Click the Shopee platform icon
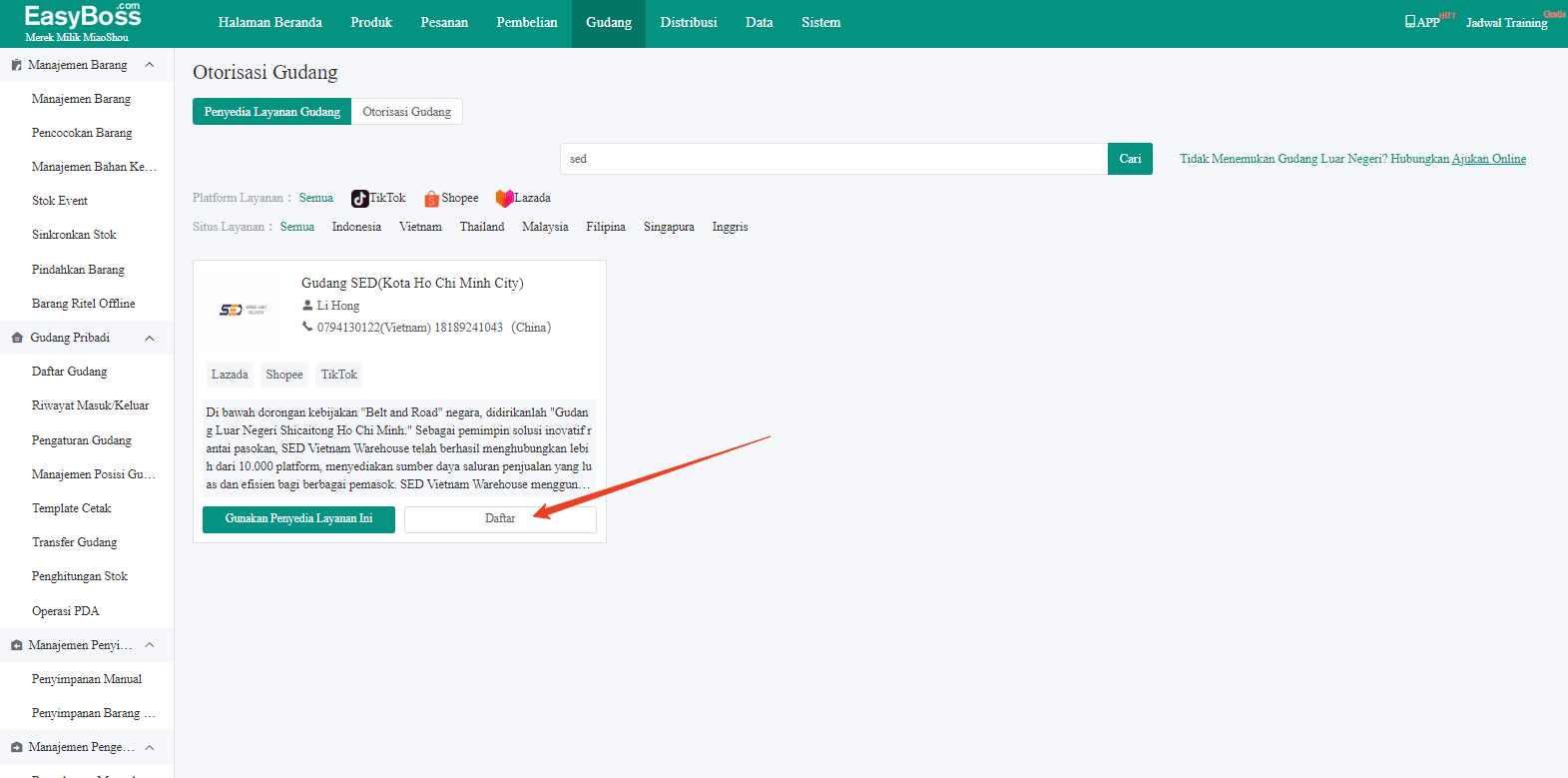The height and width of the screenshot is (778, 1568). [431, 199]
